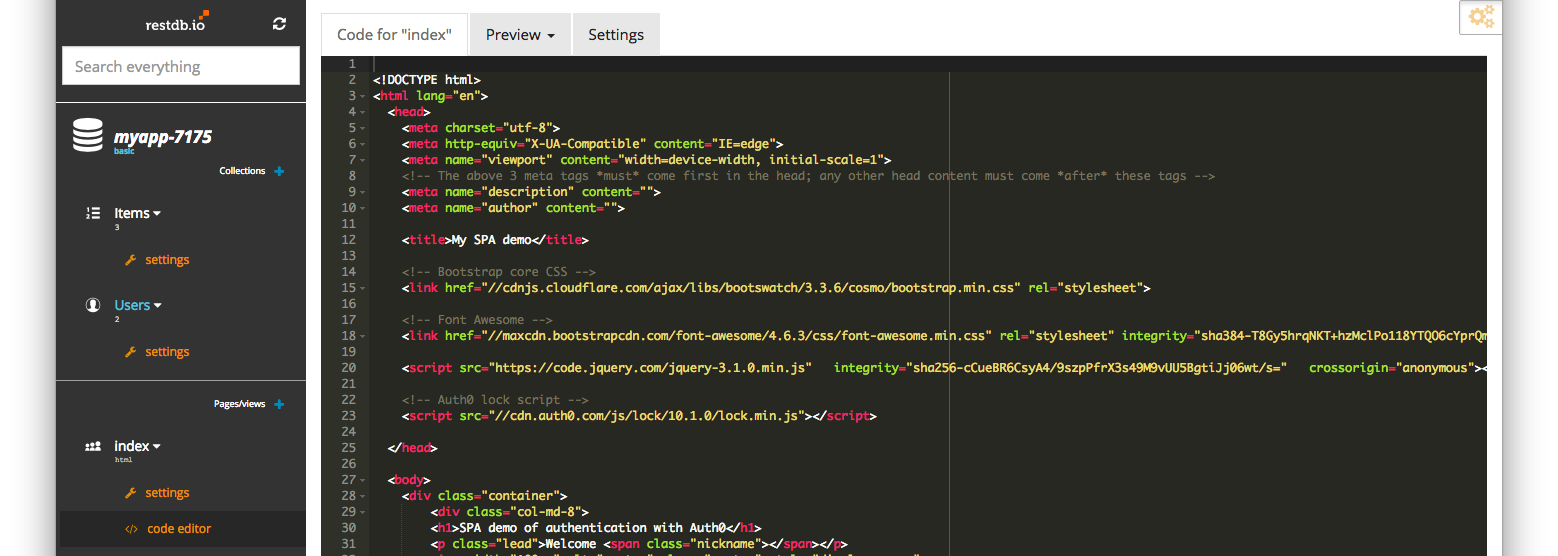Click the myapp-7175 database name
This screenshot has width=1558, height=556.
tap(163, 137)
